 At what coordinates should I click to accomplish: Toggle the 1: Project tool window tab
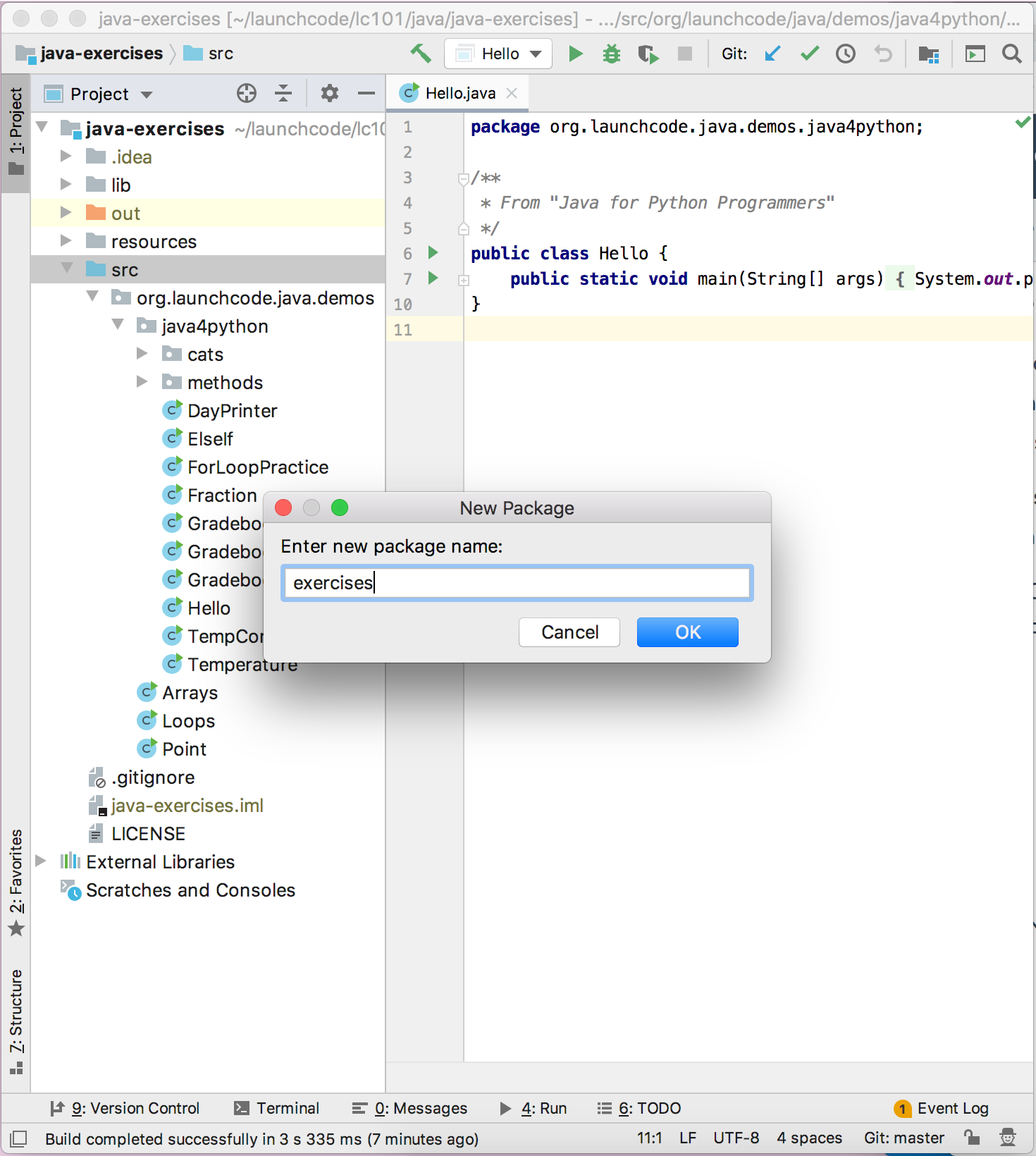click(x=16, y=133)
